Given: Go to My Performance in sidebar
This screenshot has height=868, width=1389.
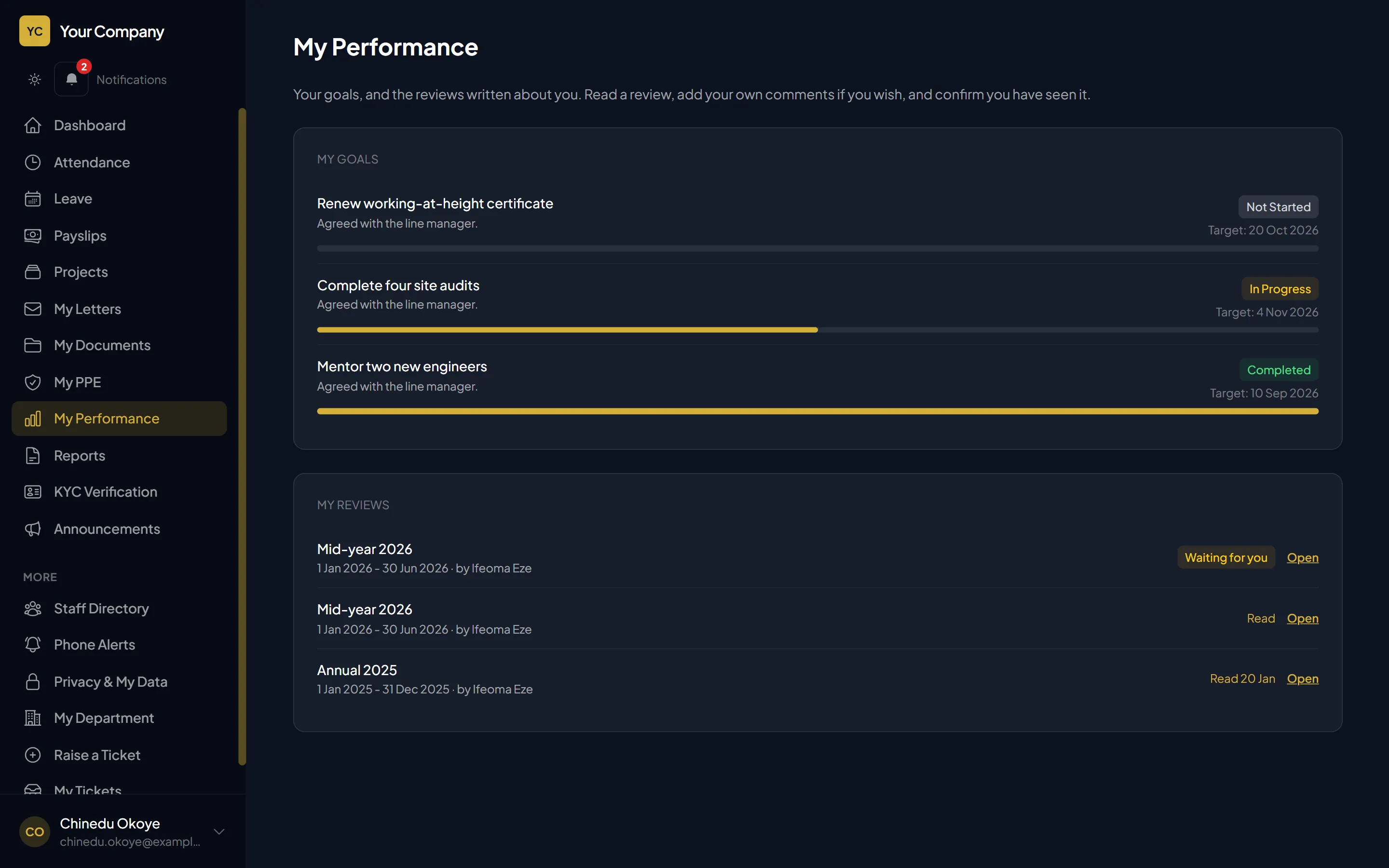Looking at the screenshot, I should coord(119,419).
